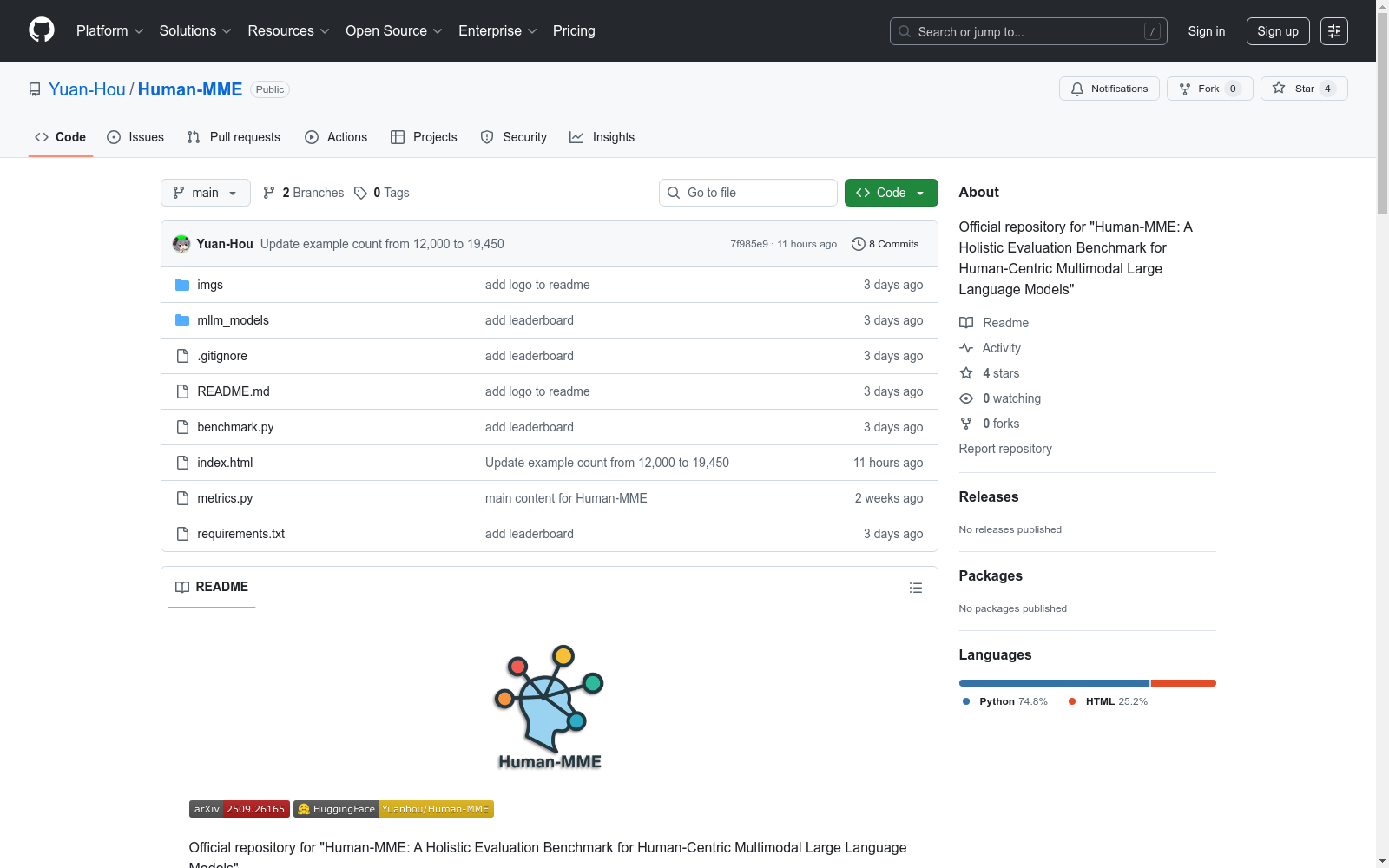Image resolution: width=1389 pixels, height=868 pixels.
Task: Click Report repository link
Action: 1005,449
